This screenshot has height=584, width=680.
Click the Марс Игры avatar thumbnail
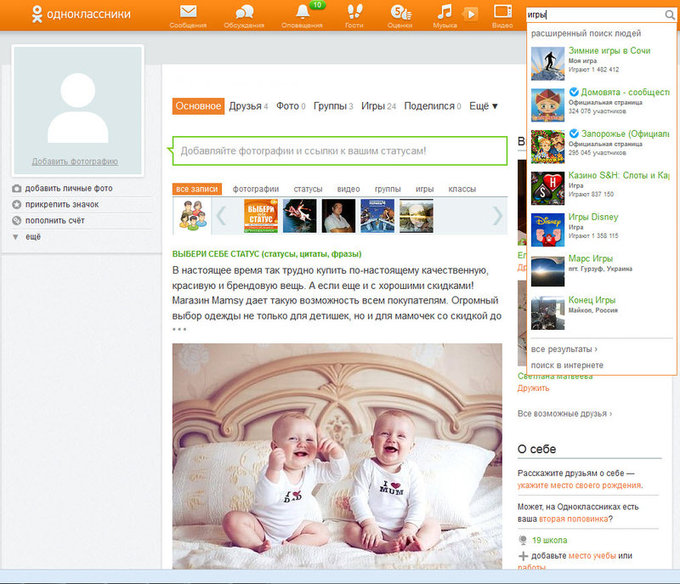coord(548,271)
